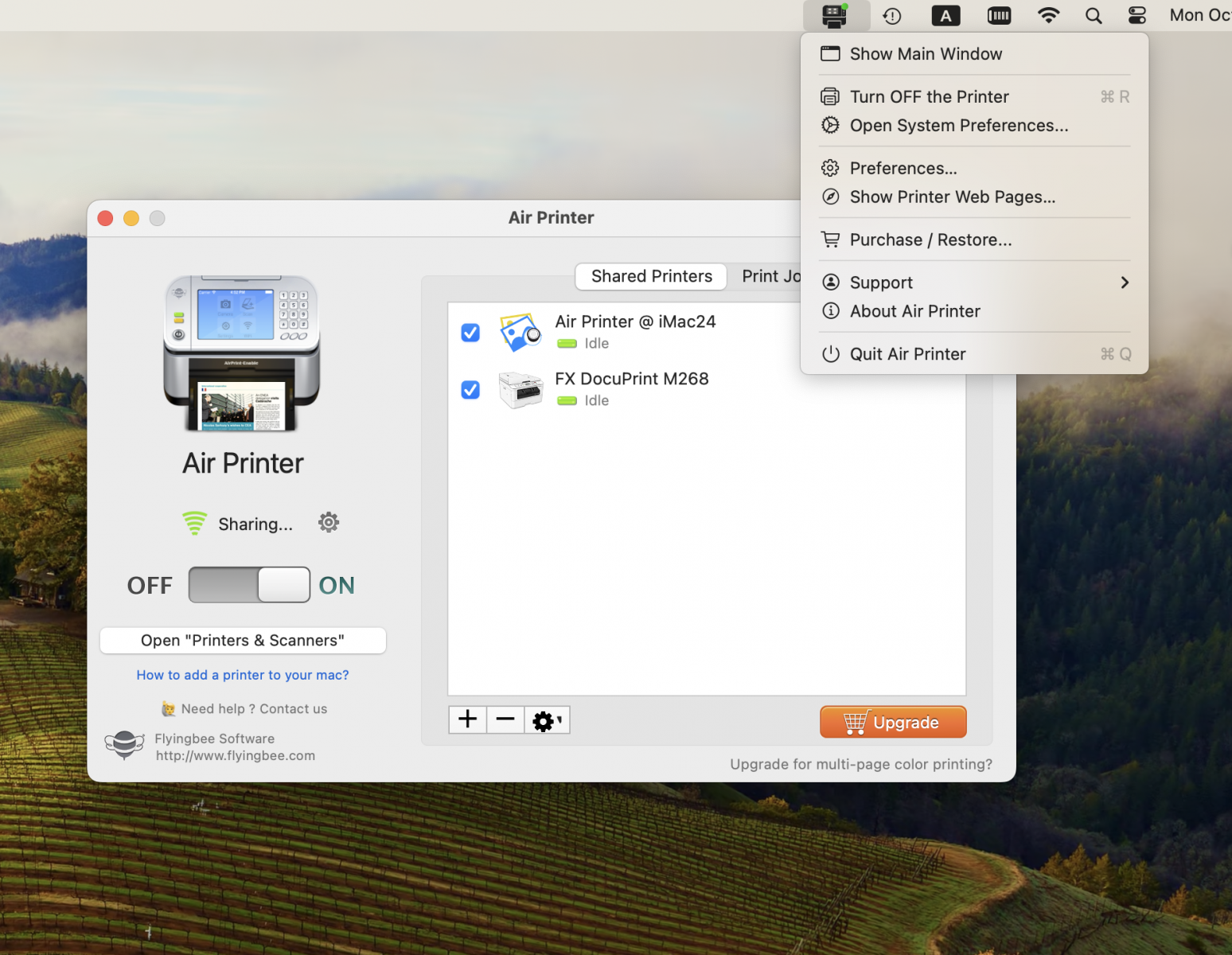Open the memory monitor menu bar icon

999,15
